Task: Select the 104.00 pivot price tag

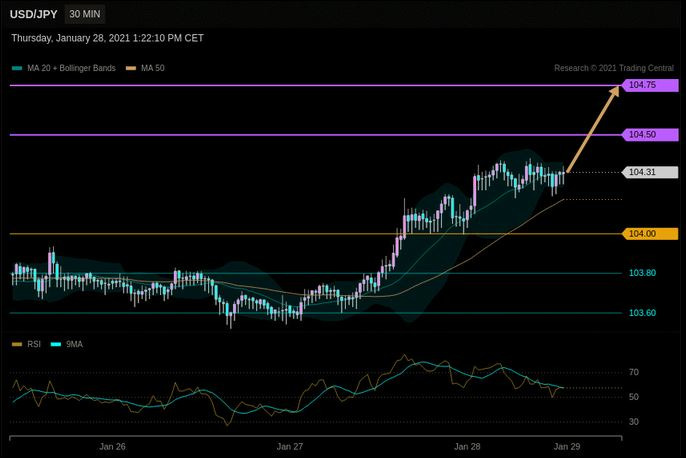Action: coord(650,234)
